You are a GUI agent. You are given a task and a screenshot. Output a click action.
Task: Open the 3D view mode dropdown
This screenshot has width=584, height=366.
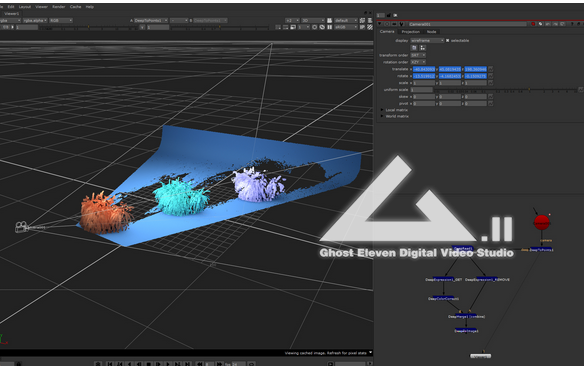point(312,20)
